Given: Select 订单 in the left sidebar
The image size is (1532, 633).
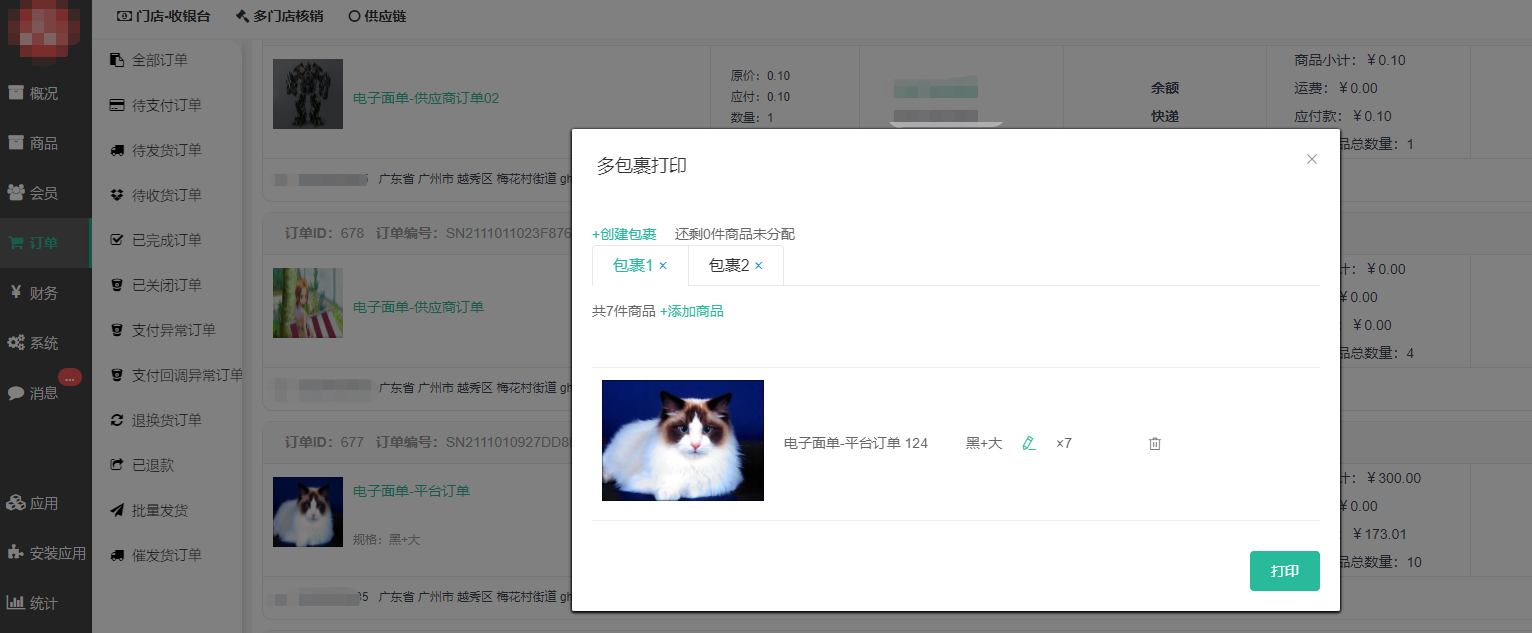Looking at the screenshot, I should pos(45,243).
